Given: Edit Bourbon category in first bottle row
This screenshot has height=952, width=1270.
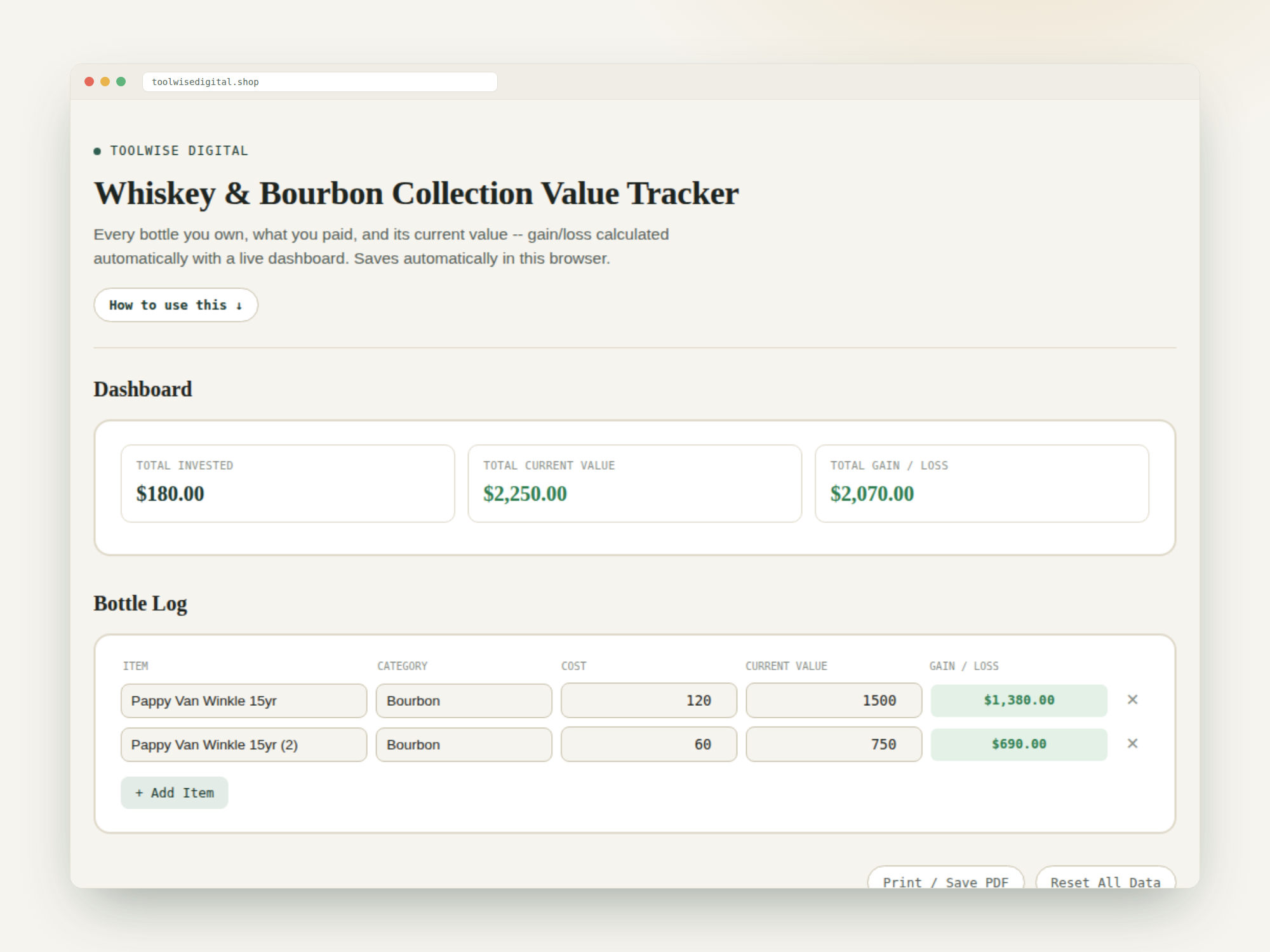Looking at the screenshot, I should (464, 701).
